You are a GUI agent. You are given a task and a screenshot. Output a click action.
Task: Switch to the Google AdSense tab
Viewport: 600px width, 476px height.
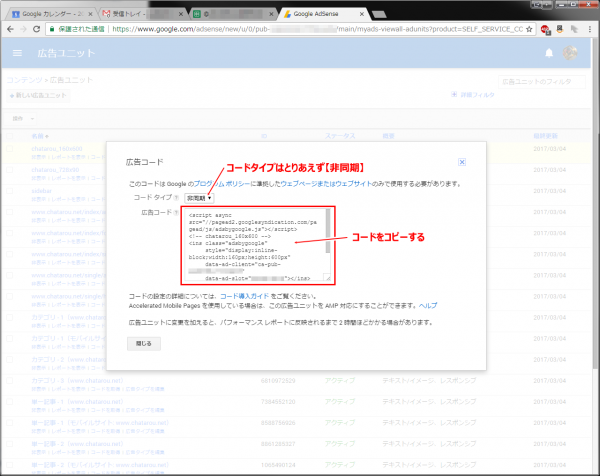point(323,14)
